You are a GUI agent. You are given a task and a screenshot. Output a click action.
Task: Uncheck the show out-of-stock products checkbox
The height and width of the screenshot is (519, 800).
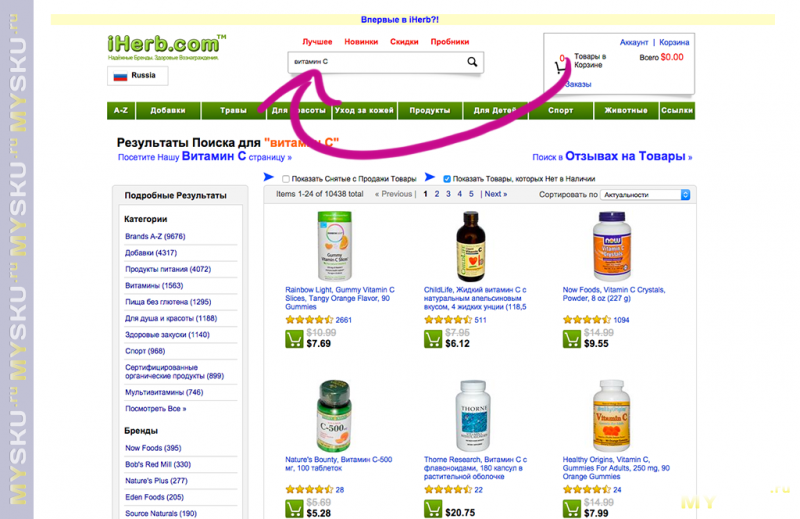pyautogui.click(x=447, y=179)
